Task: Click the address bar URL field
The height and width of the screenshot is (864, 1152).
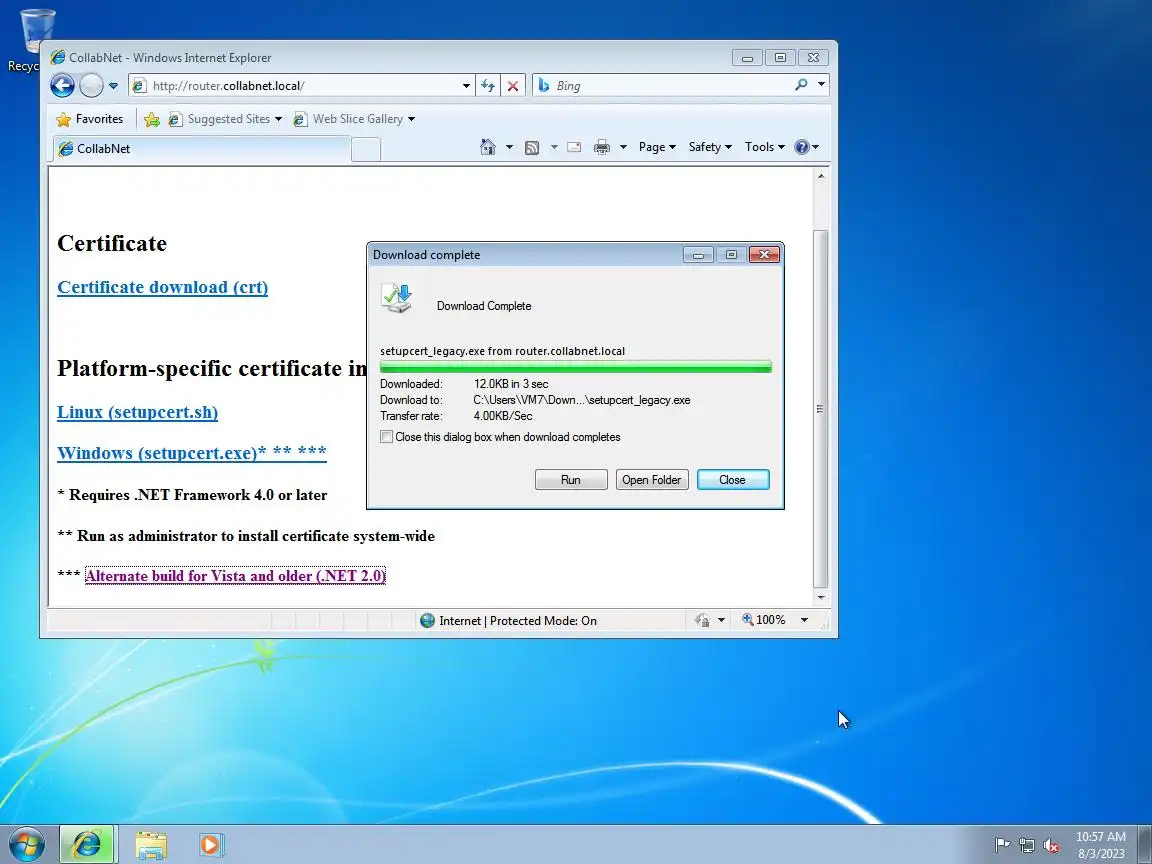Action: point(294,85)
